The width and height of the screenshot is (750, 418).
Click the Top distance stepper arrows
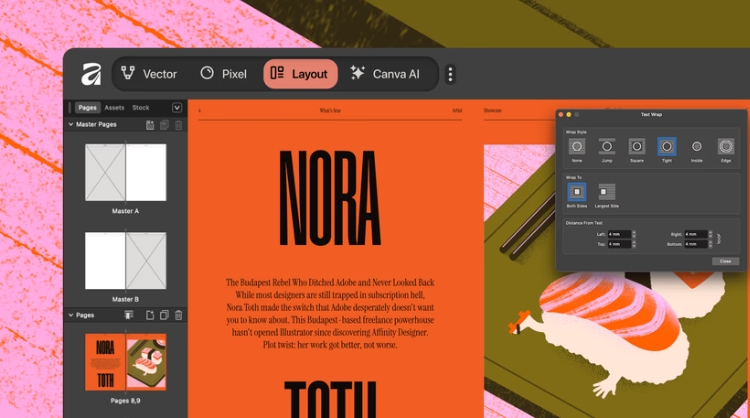(634, 244)
